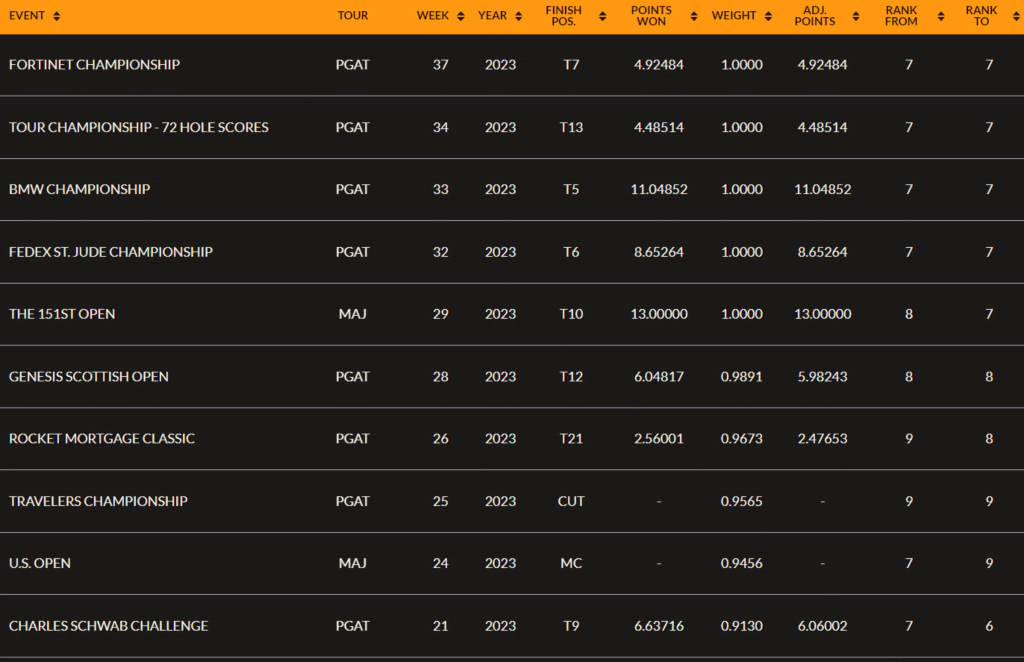Click points won 6.63716
The image size is (1024, 662).
659,626
